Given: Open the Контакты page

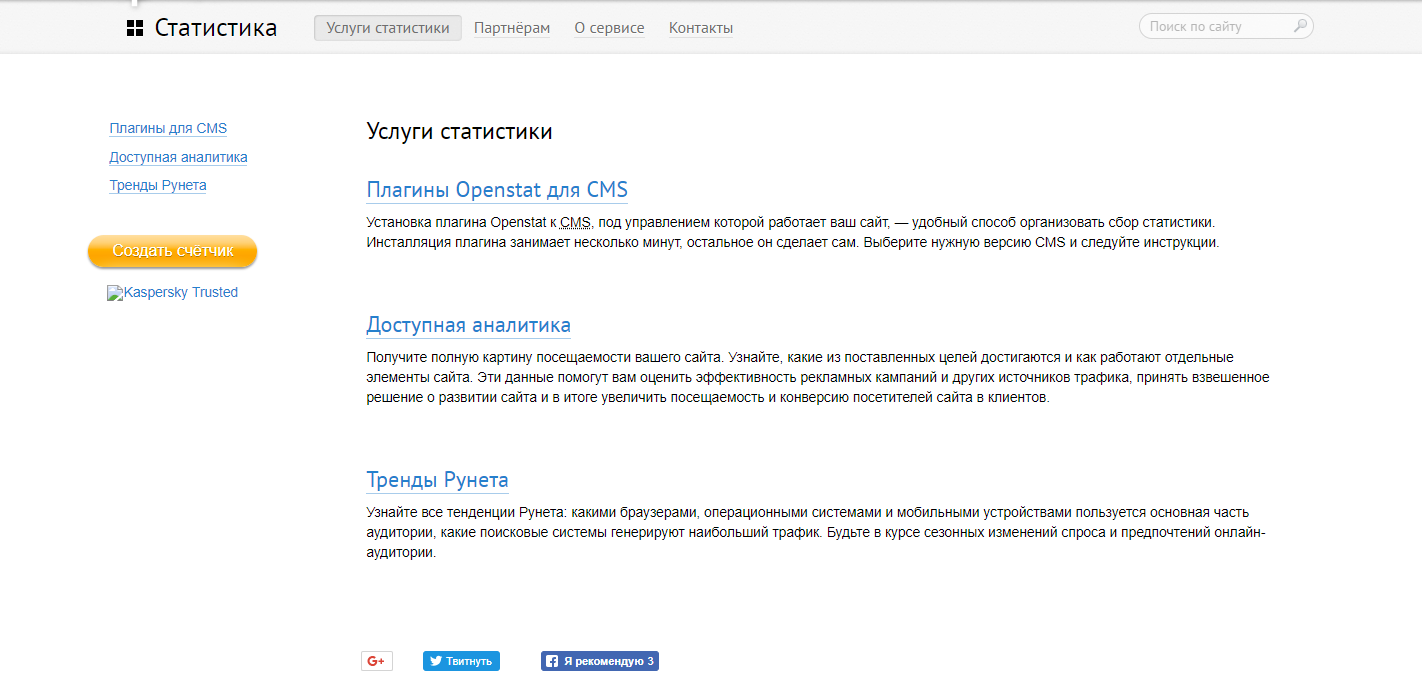Looking at the screenshot, I should pyautogui.click(x=700, y=27).
